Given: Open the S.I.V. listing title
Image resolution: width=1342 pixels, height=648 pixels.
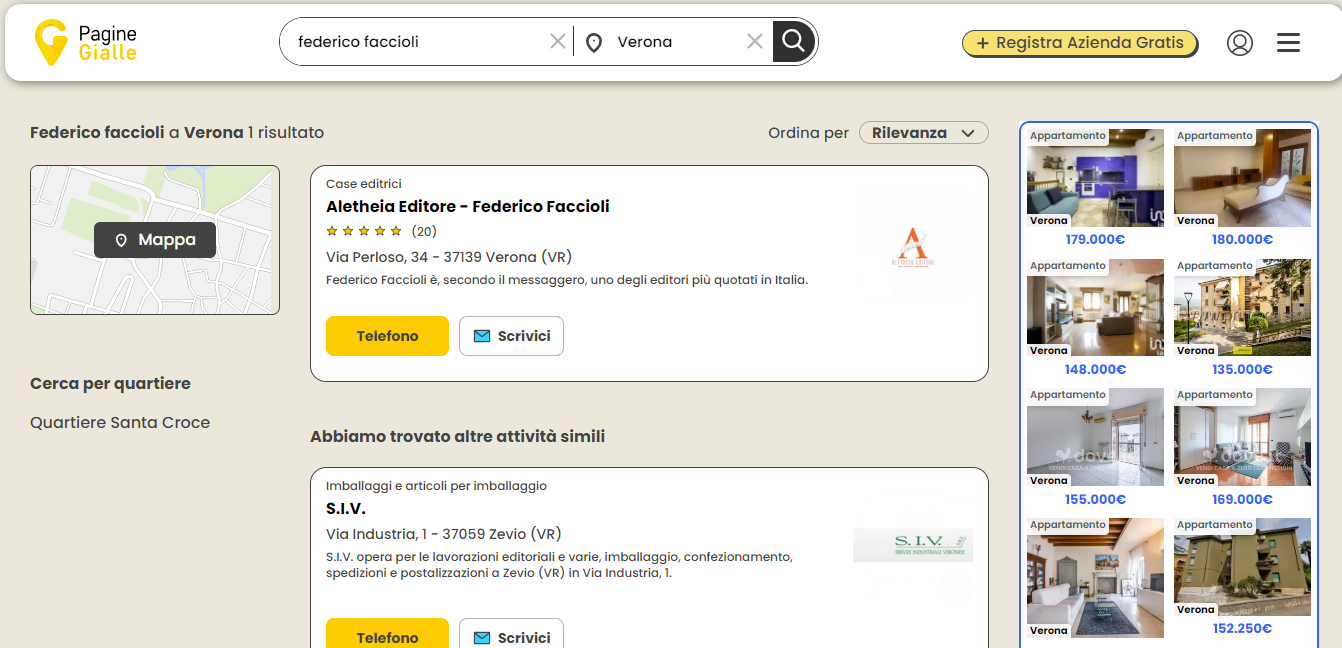Looking at the screenshot, I should pyautogui.click(x=346, y=509).
